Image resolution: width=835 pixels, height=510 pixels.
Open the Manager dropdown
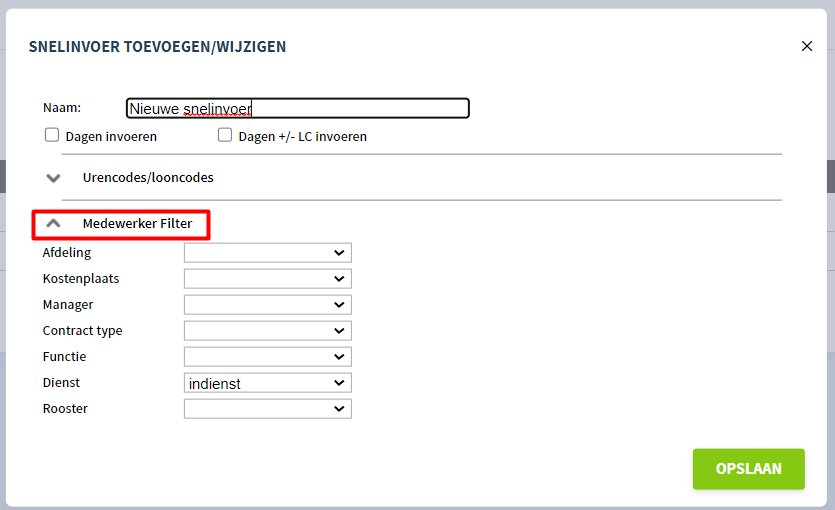(268, 305)
